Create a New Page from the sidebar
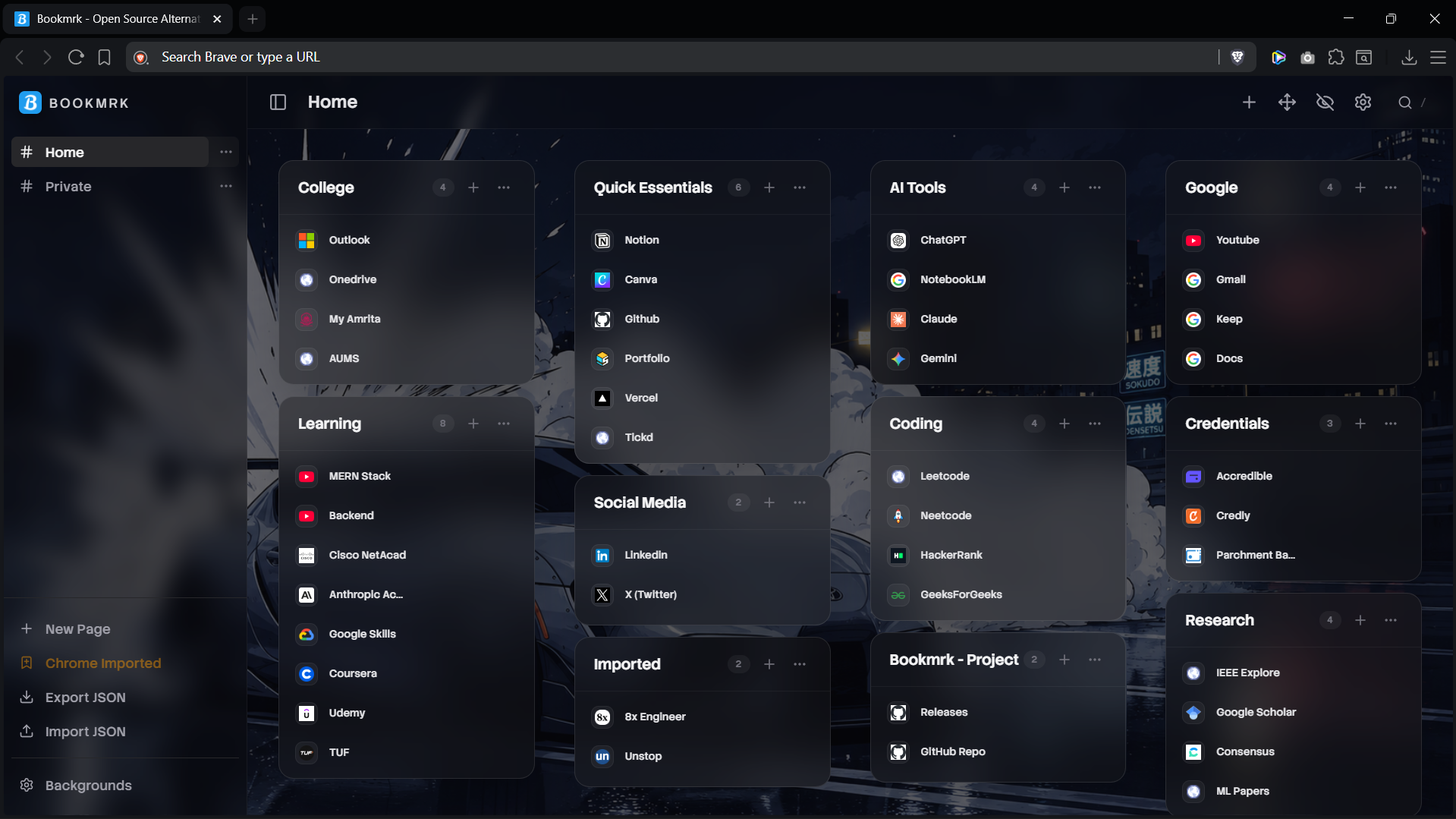Viewport: 1456px width, 819px height. 66,628
